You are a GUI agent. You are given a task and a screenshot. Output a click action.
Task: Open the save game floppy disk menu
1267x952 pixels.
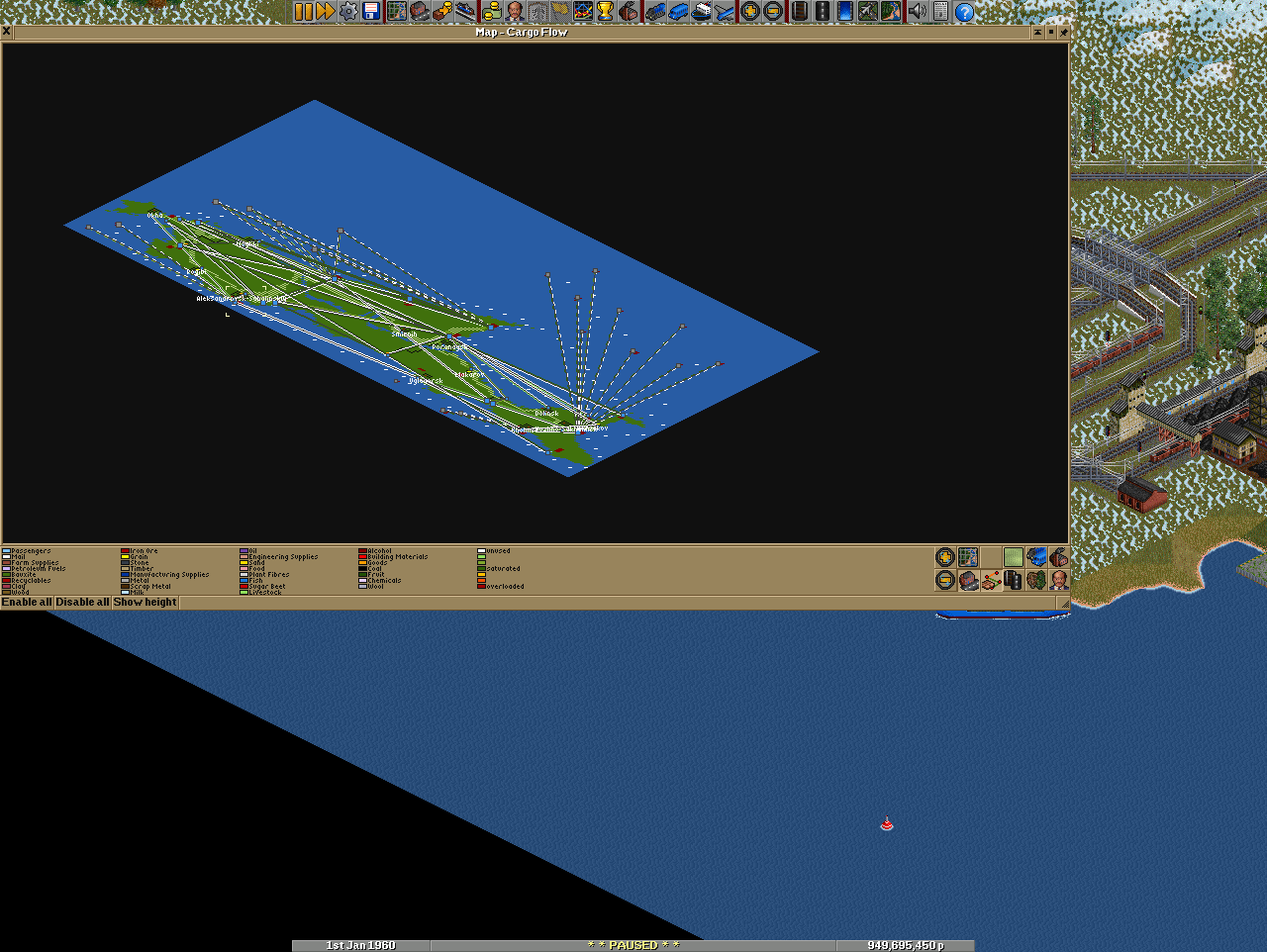tap(371, 12)
